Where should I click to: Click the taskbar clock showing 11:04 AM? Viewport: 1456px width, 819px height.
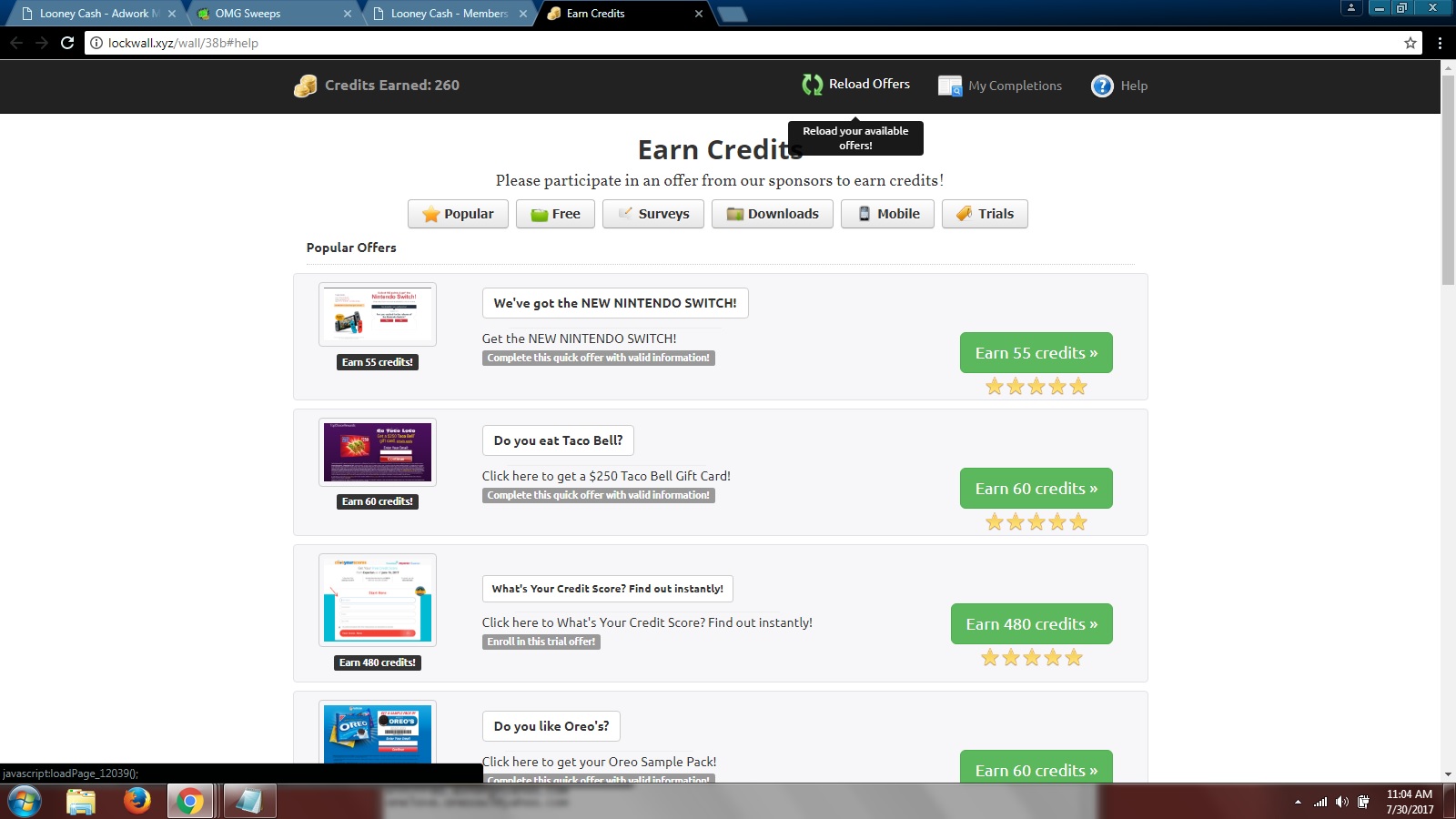click(x=1410, y=802)
